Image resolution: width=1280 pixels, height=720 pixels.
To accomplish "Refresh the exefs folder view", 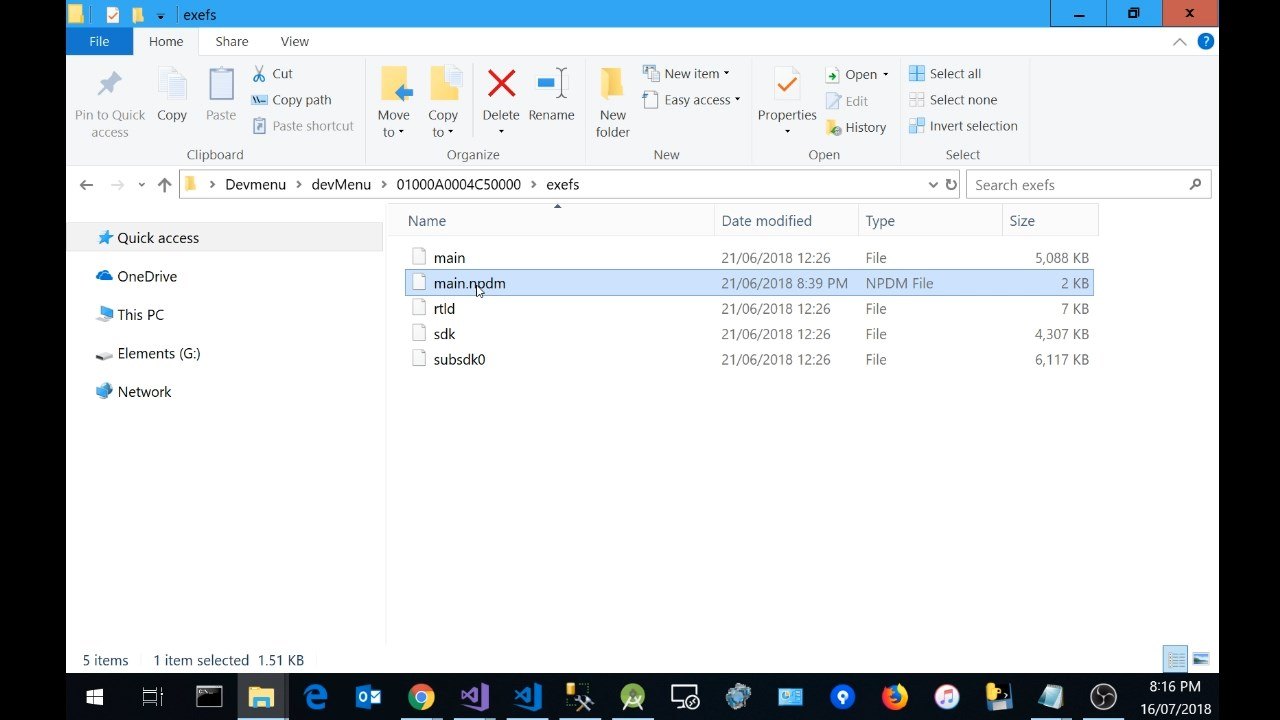I will [951, 184].
